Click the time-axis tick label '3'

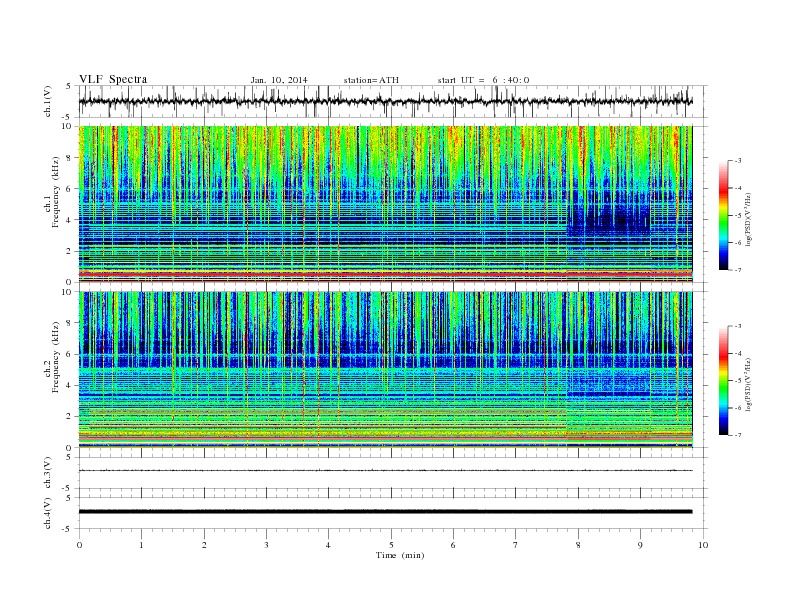point(266,545)
